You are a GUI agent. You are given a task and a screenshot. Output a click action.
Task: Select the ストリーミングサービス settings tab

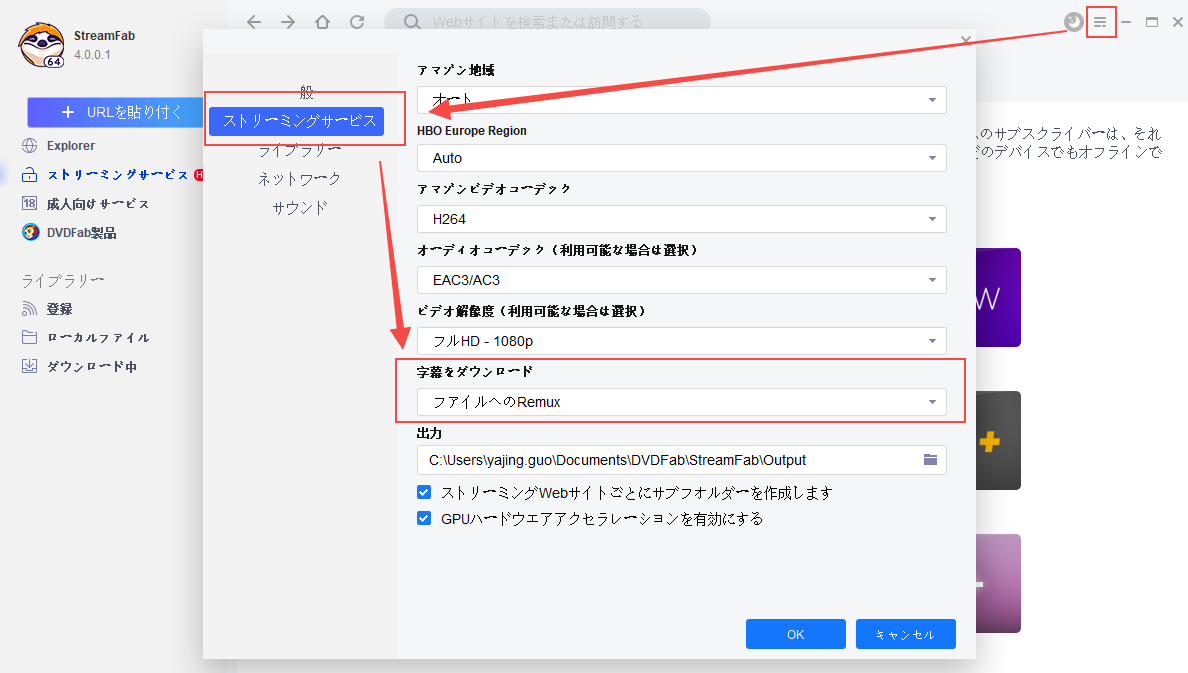[x=297, y=121]
